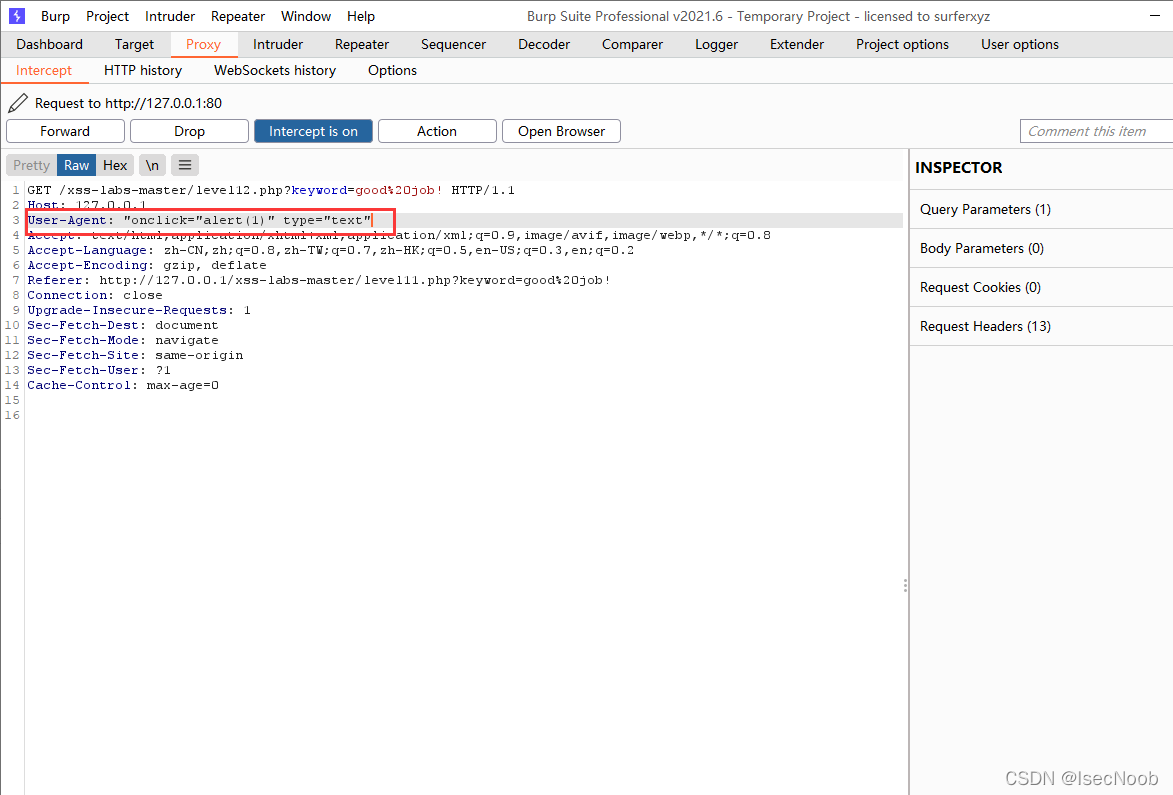Click the Sec-Fetch-Dest header line
This screenshot has width=1173, height=795.
123,325
